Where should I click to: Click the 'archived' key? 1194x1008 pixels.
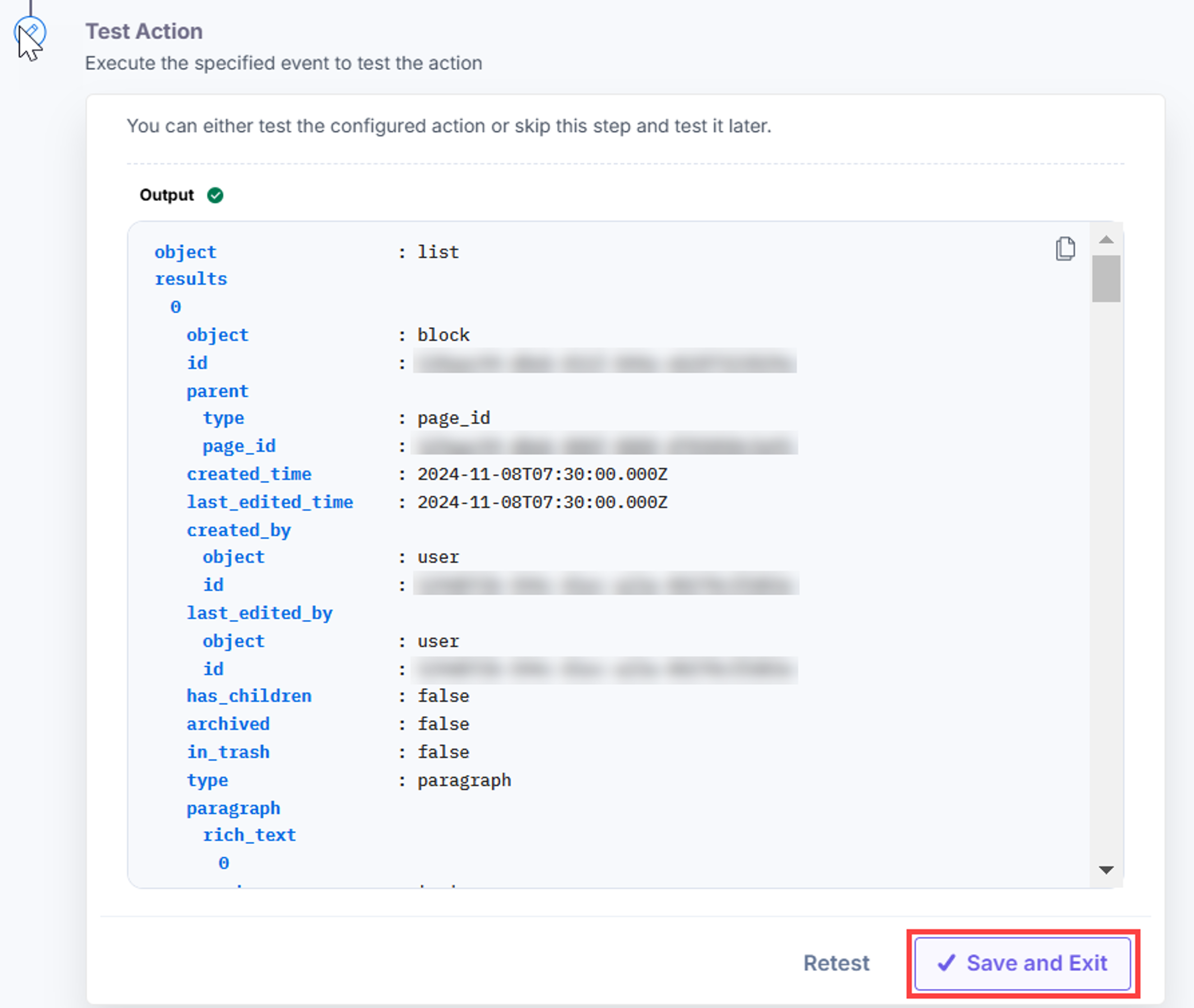[x=228, y=724]
